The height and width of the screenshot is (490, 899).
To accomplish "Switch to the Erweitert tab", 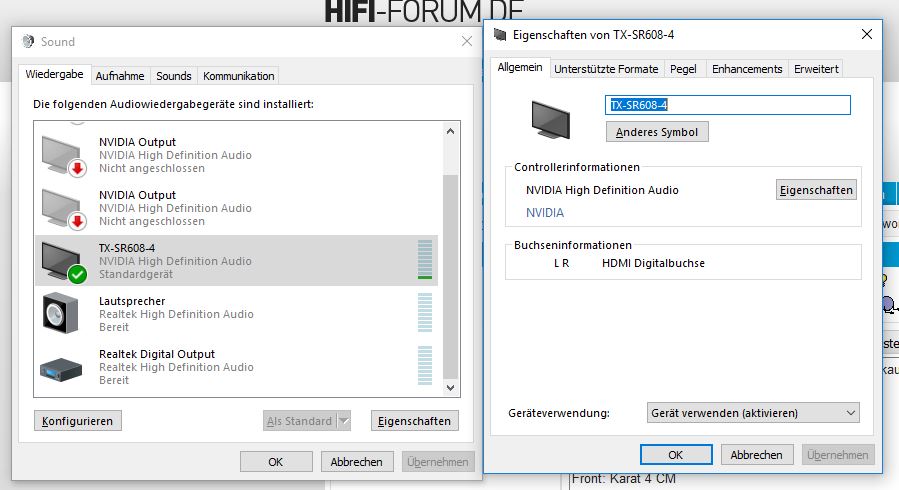I will pos(816,69).
